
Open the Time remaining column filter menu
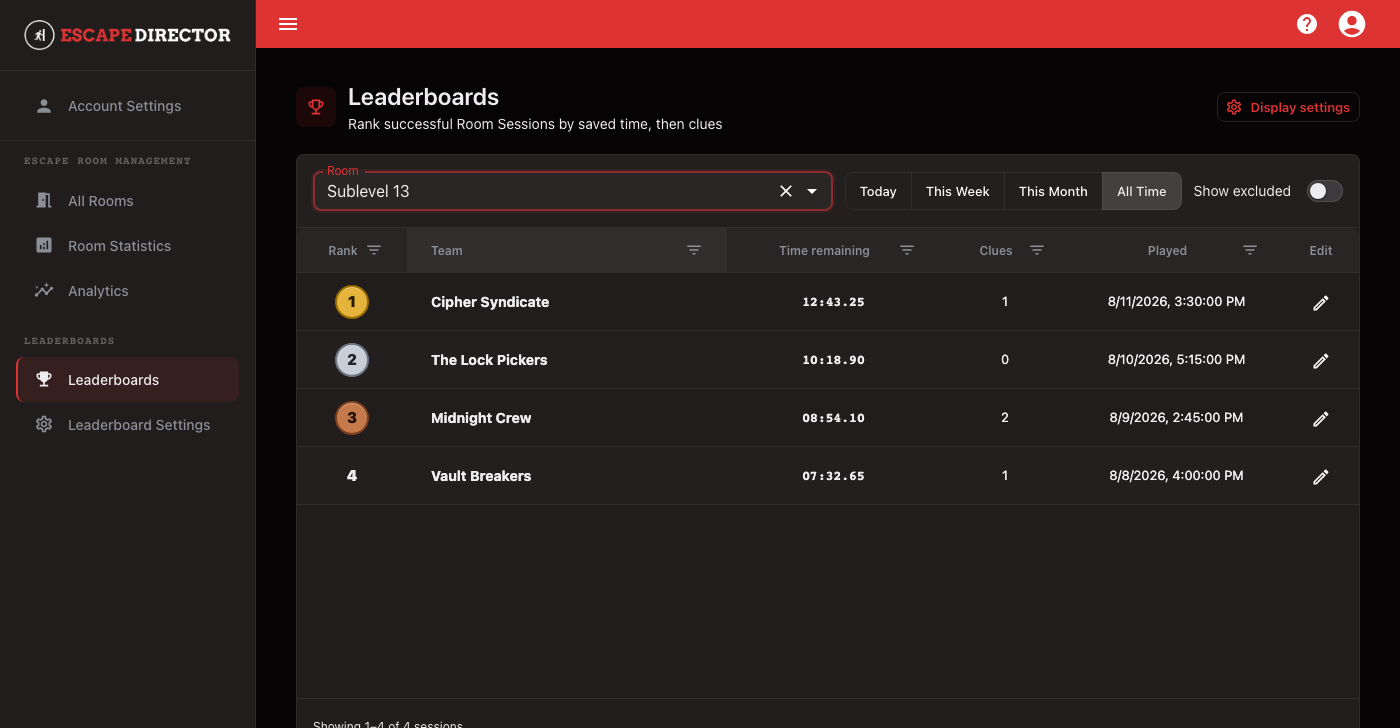907,250
